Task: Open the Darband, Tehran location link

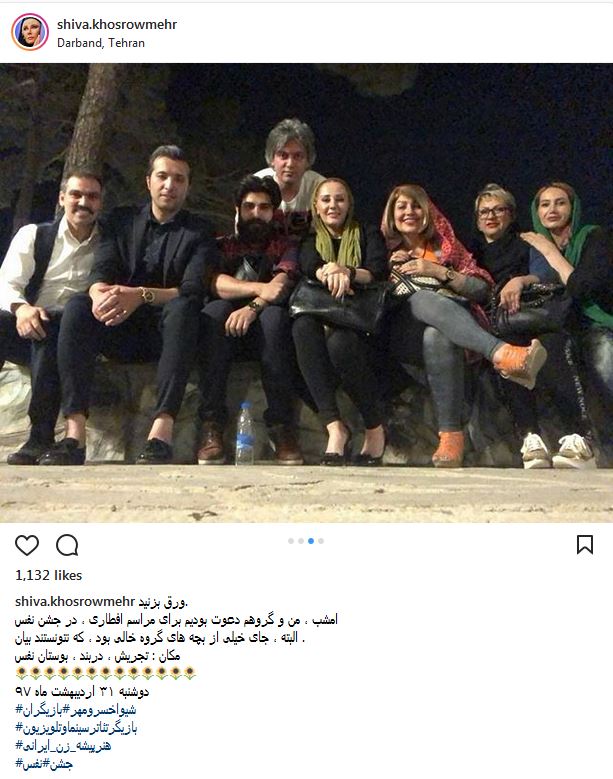Action: click(x=101, y=43)
